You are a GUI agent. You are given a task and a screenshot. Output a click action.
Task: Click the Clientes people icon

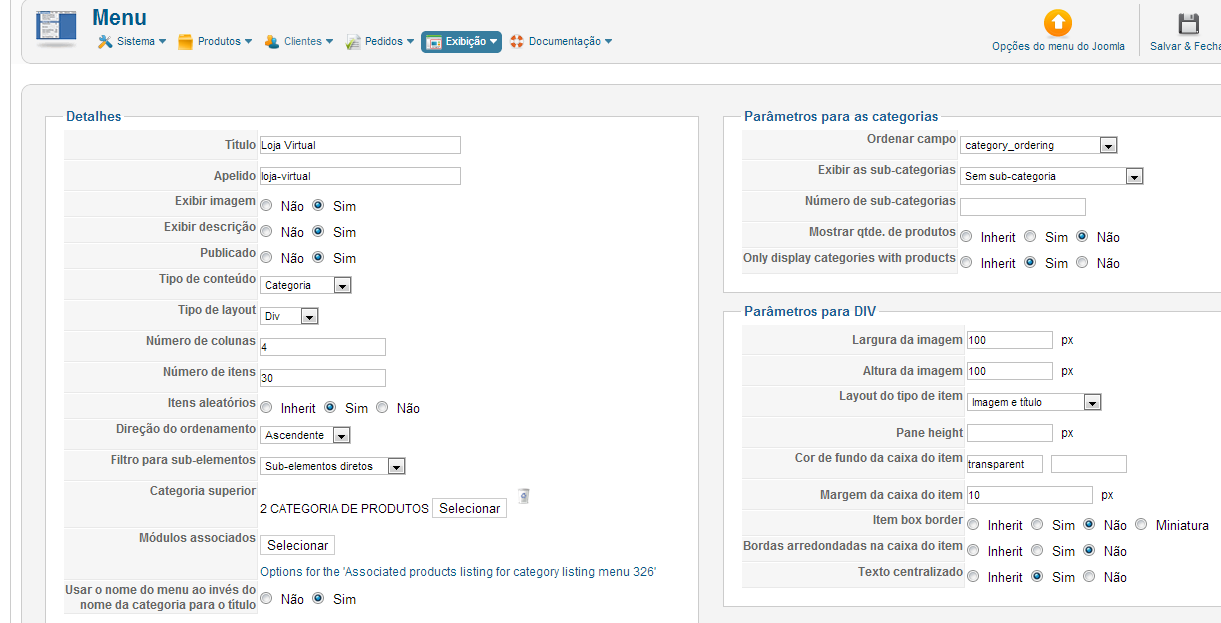point(271,42)
